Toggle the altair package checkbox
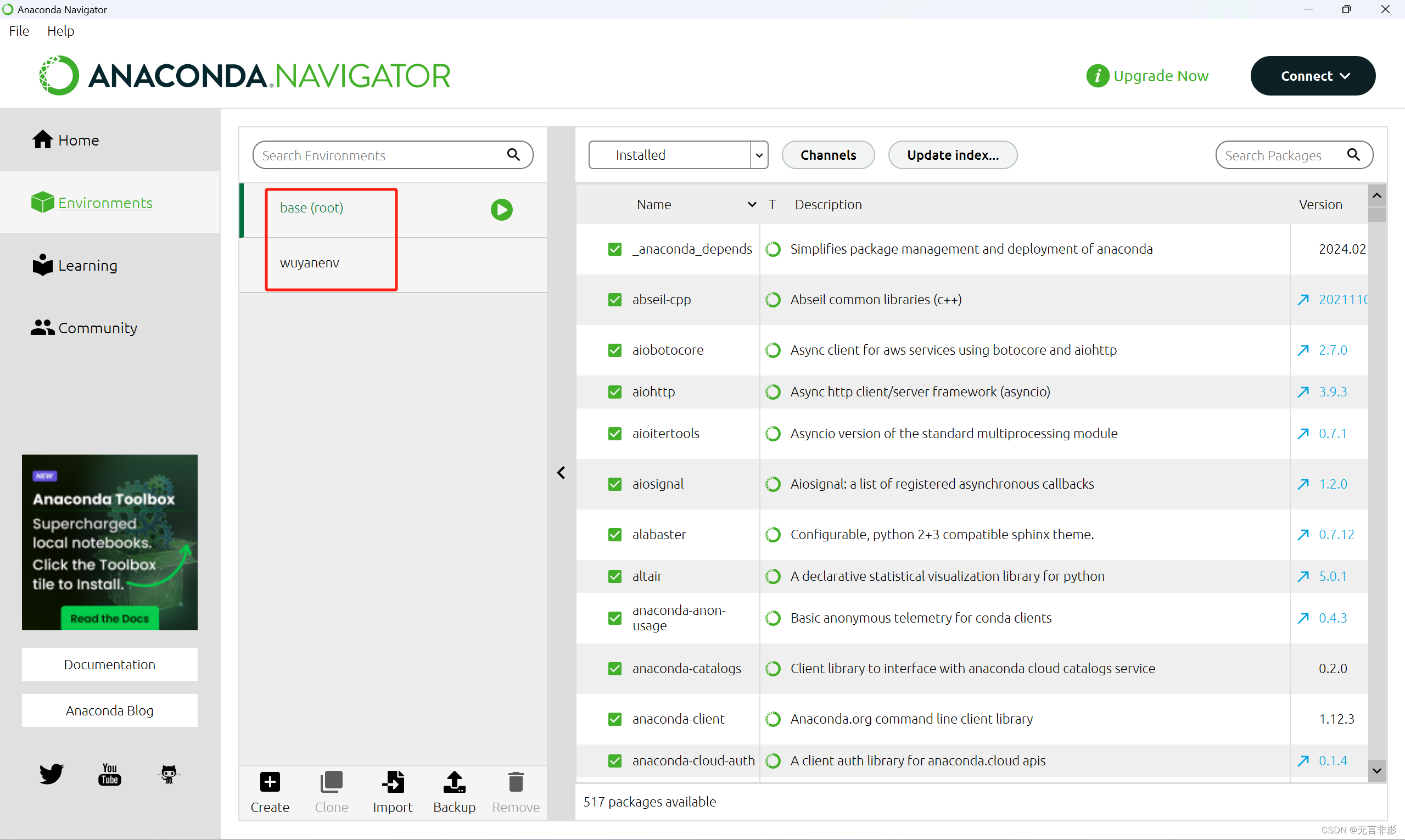 point(615,576)
